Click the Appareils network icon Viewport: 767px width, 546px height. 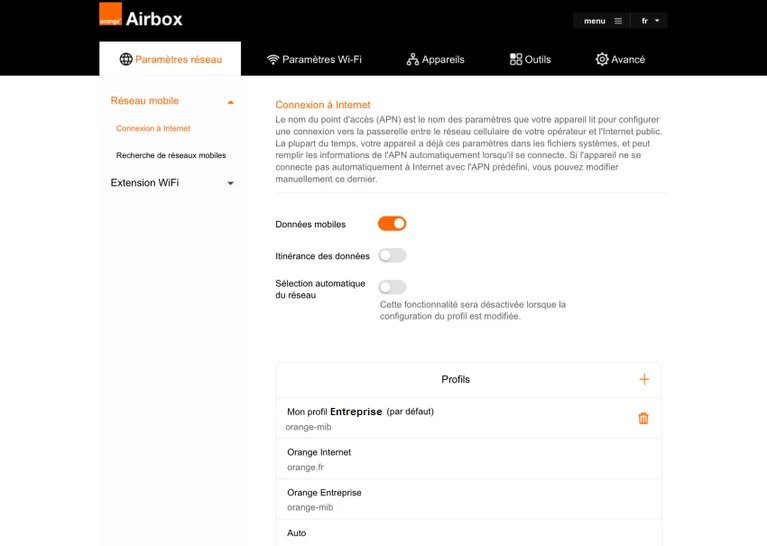pos(412,60)
